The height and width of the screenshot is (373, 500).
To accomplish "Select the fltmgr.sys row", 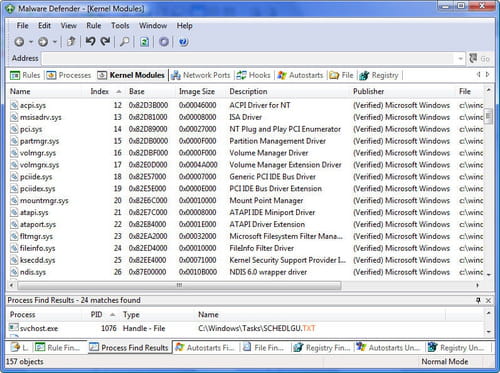I will 246,236.
